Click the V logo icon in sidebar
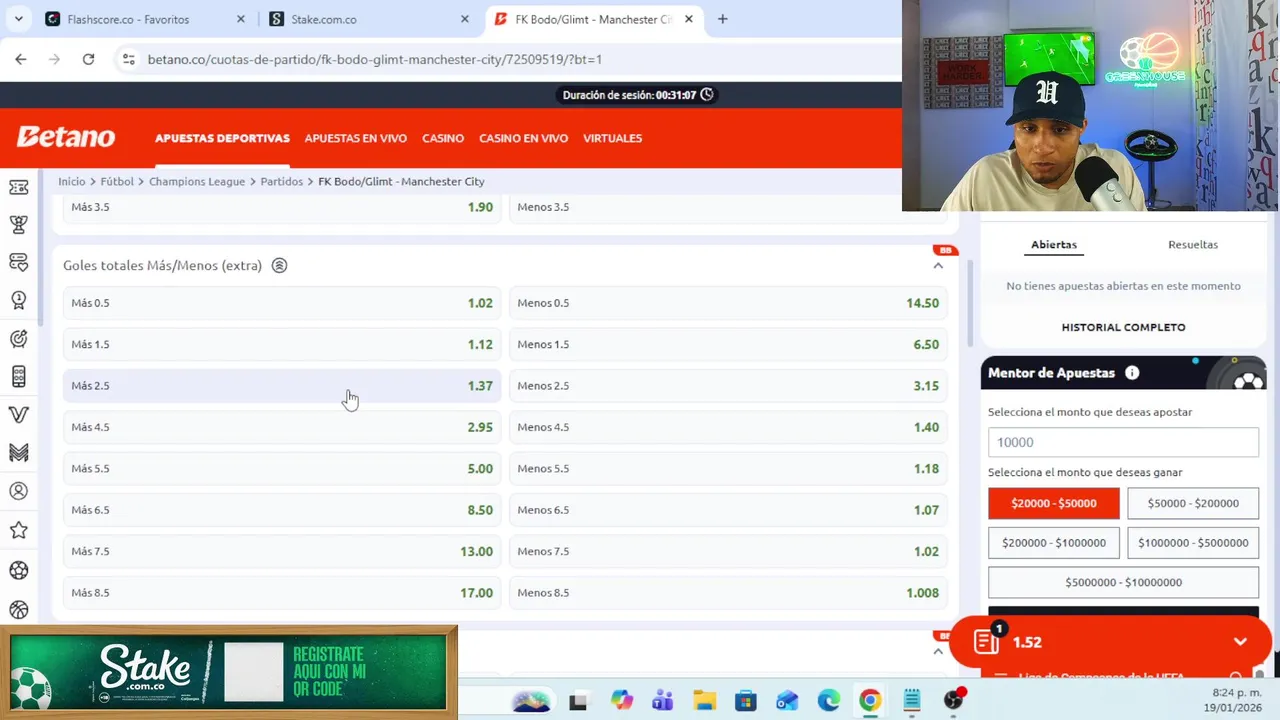This screenshot has width=1280, height=720. point(18,414)
